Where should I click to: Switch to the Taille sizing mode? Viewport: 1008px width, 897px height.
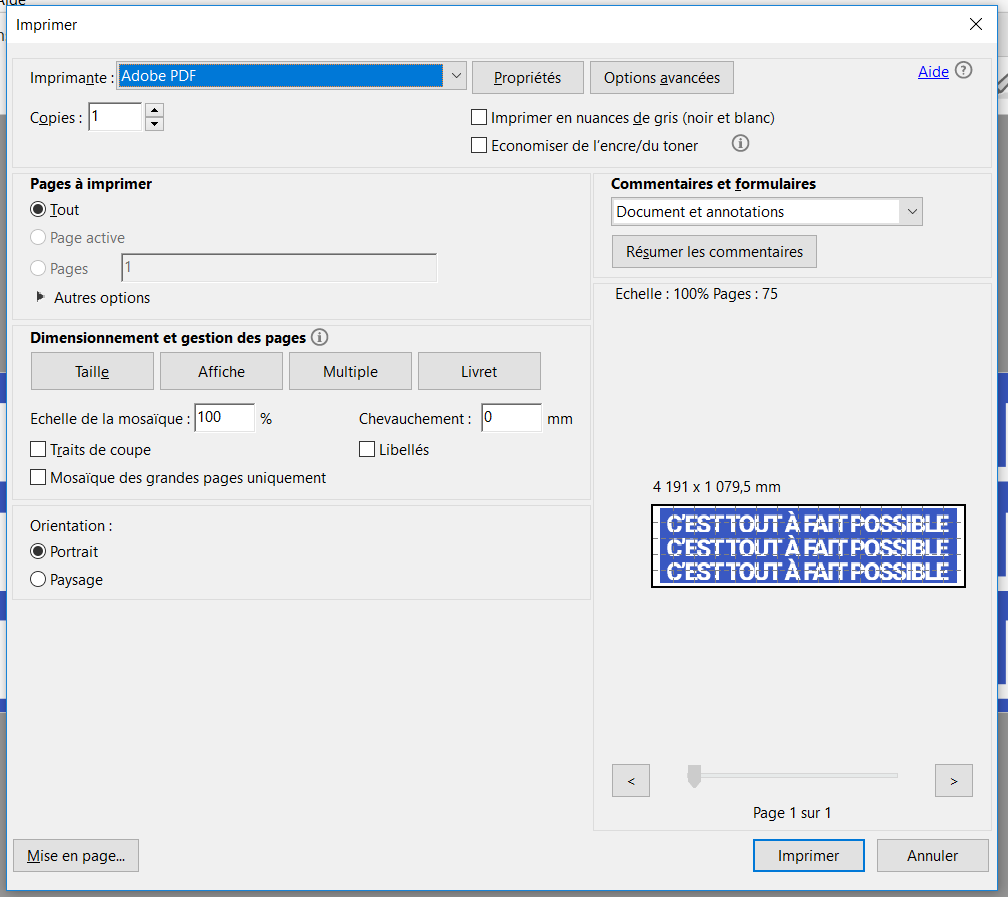(x=92, y=371)
